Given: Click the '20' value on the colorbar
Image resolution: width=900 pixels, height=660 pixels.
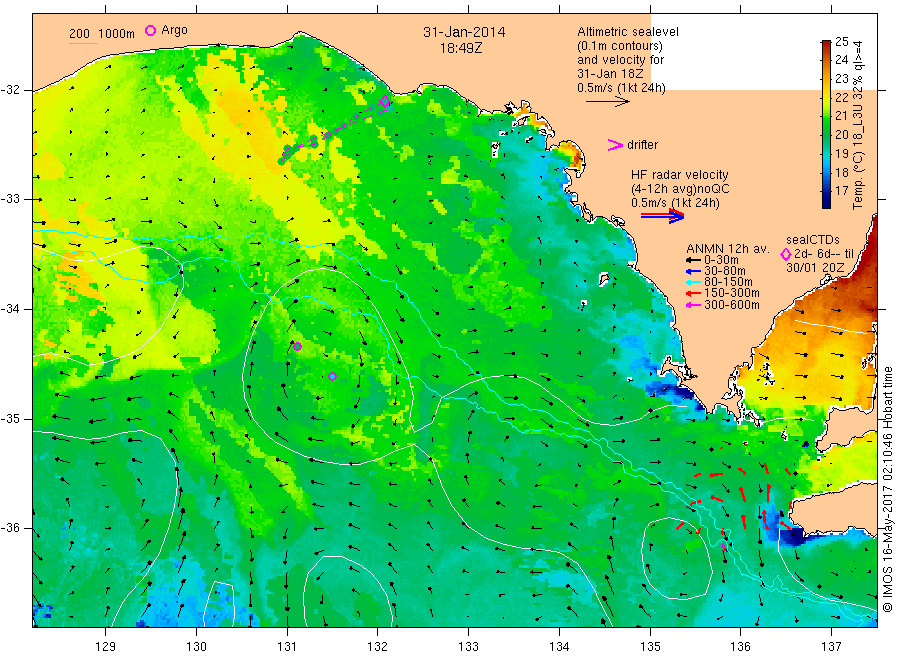Looking at the screenshot, I should click(841, 135).
